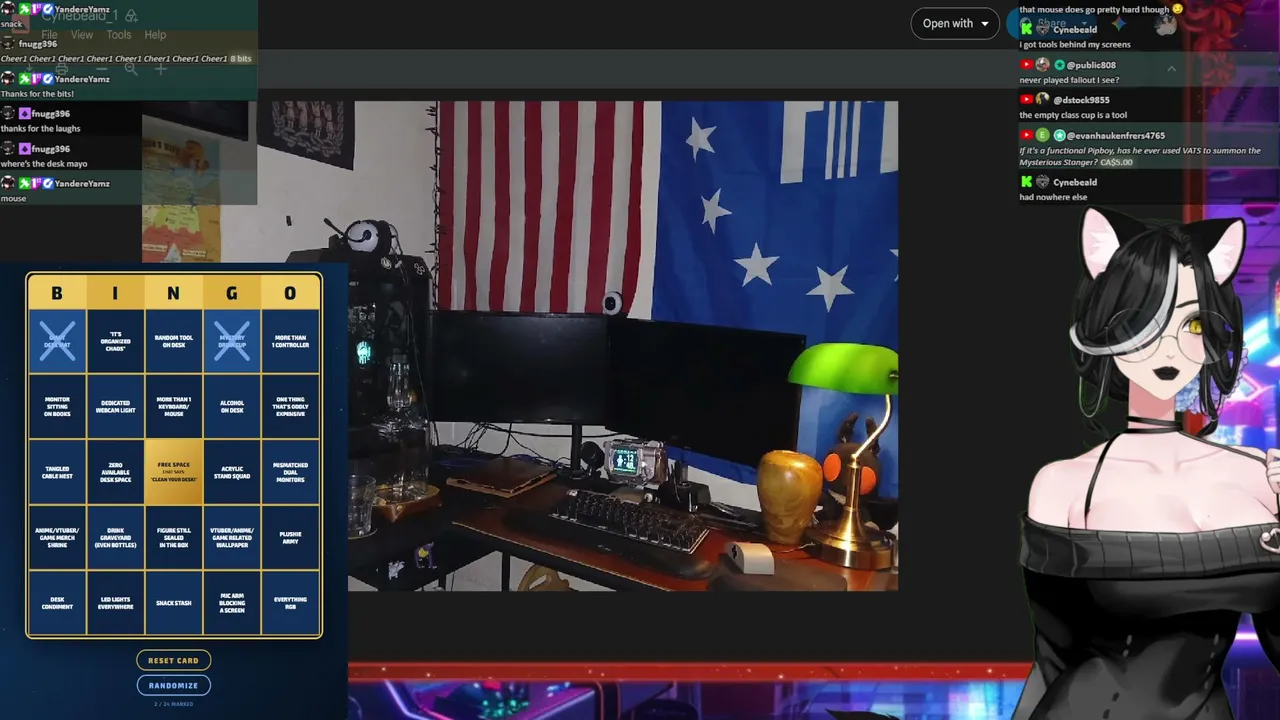Open the File menu

point(49,35)
